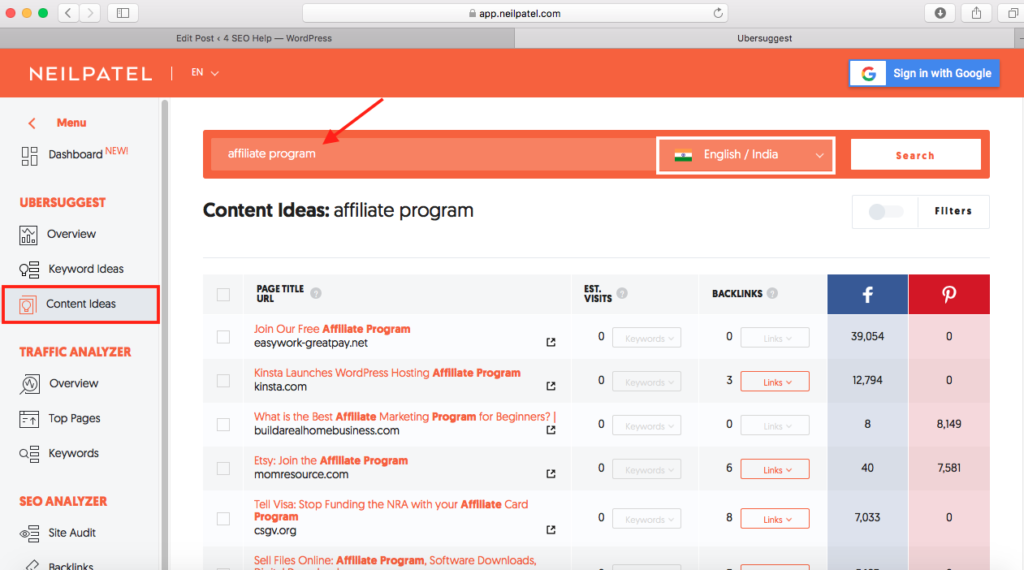
Task: Check the box for buildarealhomebusiness.com row
Action: click(223, 424)
